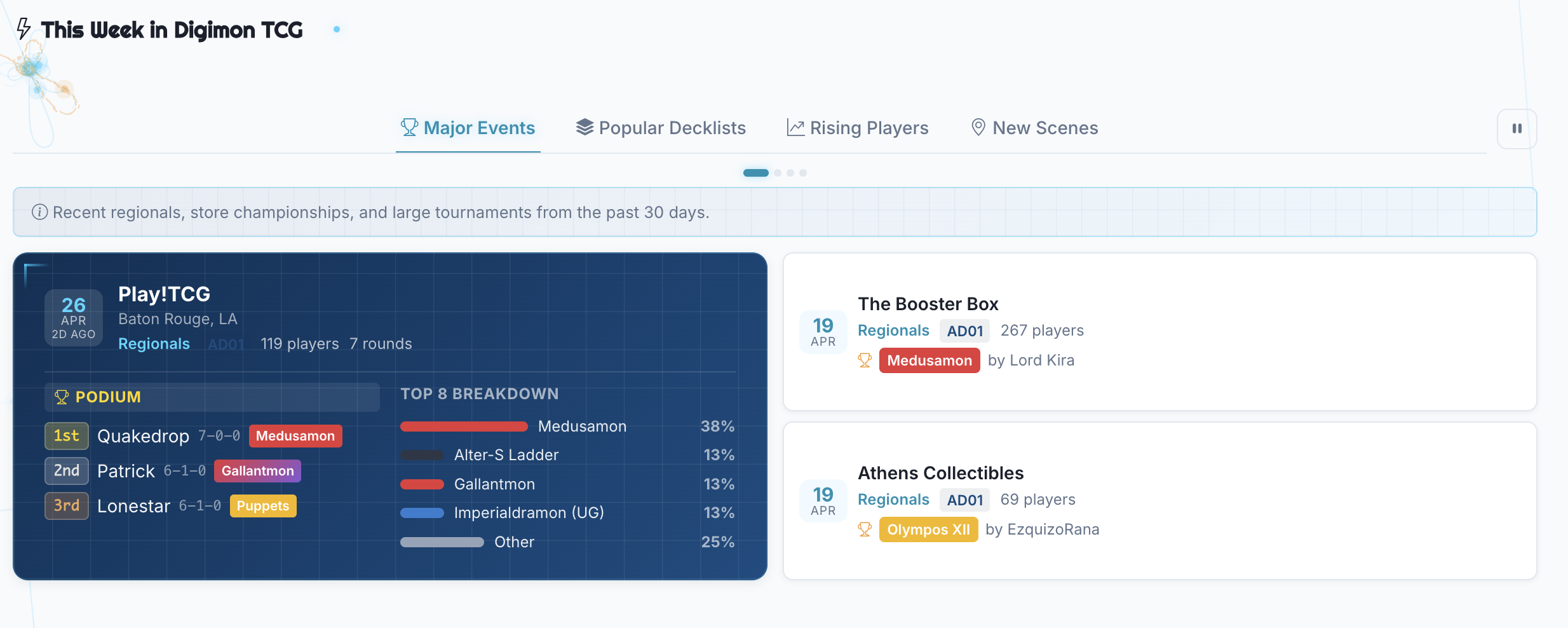The width and height of the screenshot is (1568, 628).
Task: Click the gray Other 25% breakdown bar
Action: coord(442,542)
